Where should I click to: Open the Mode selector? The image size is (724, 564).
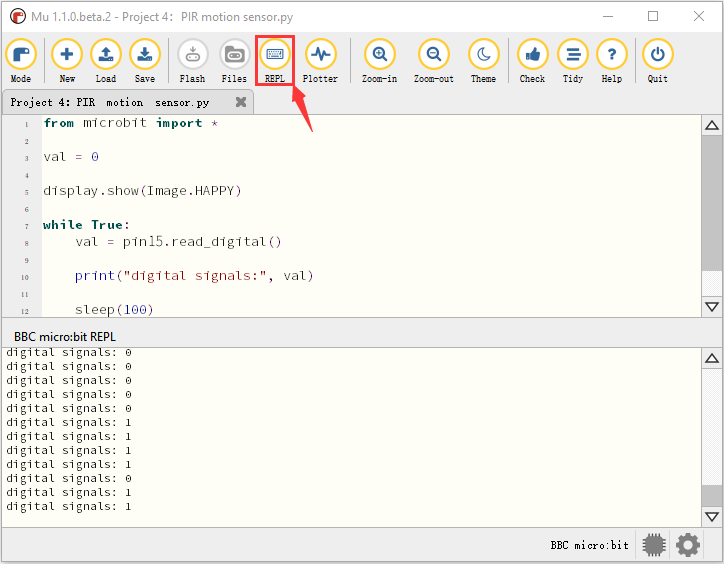click(x=21, y=61)
